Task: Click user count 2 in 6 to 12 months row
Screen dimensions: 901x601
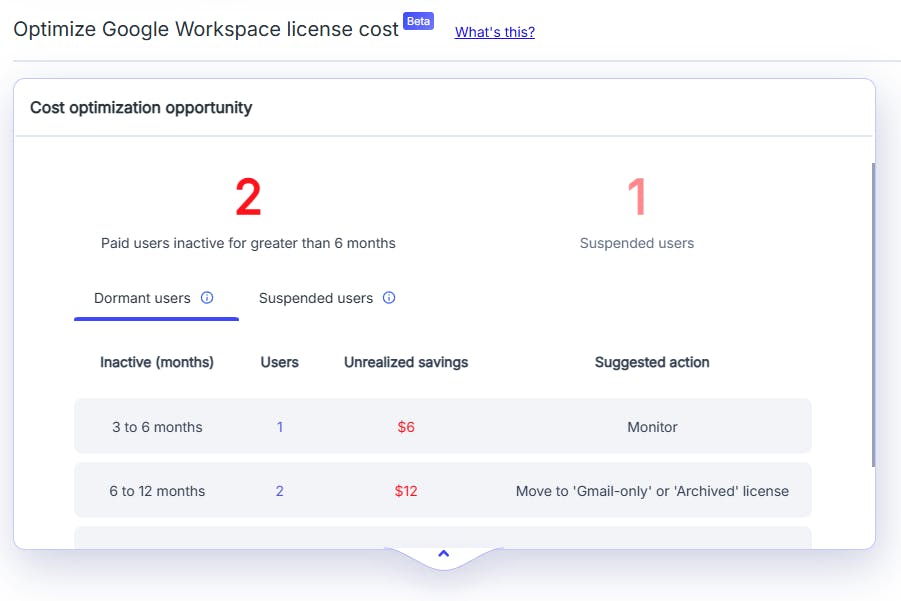Action: pos(280,491)
